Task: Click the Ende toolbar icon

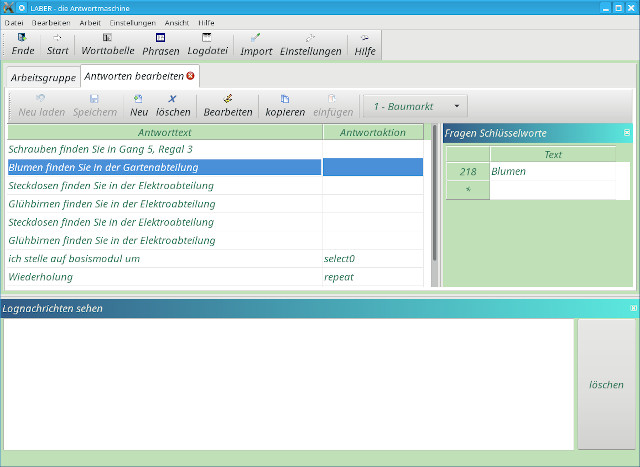Action: click(x=22, y=44)
